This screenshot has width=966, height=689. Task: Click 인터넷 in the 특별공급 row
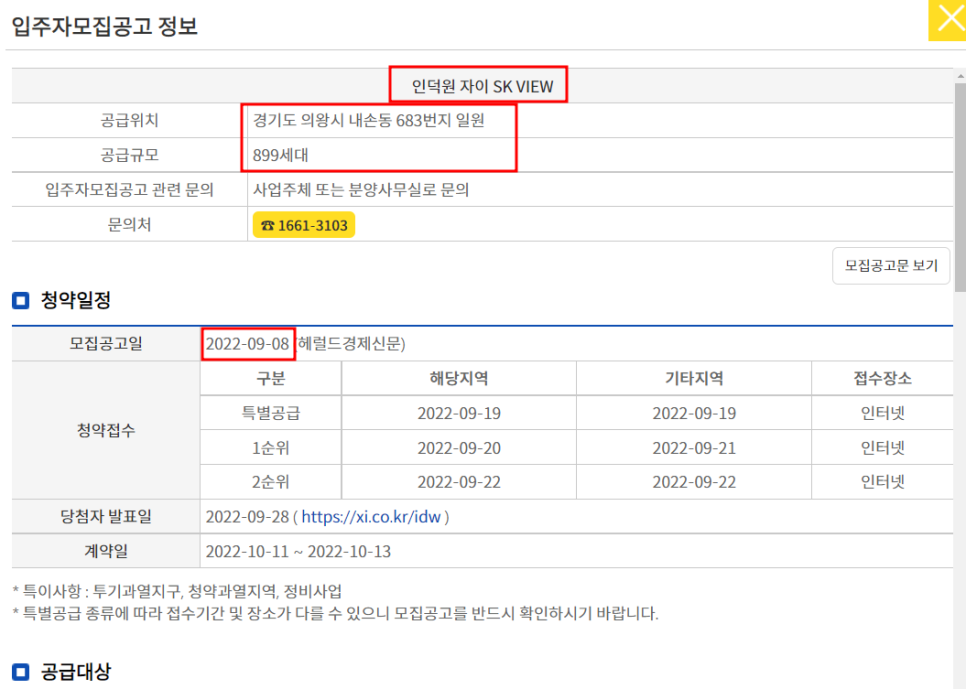click(882, 413)
